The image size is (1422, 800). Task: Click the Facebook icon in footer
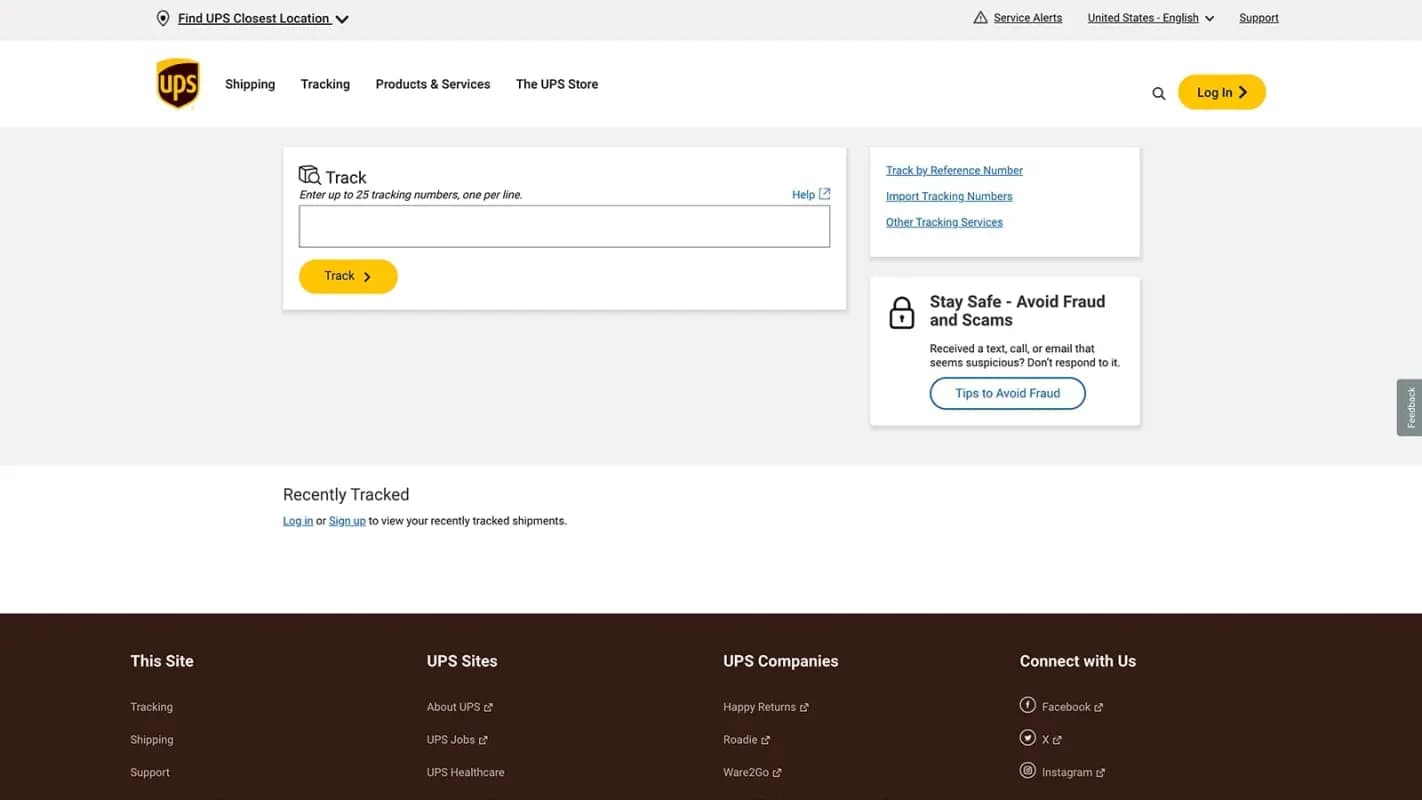[x=1027, y=705]
